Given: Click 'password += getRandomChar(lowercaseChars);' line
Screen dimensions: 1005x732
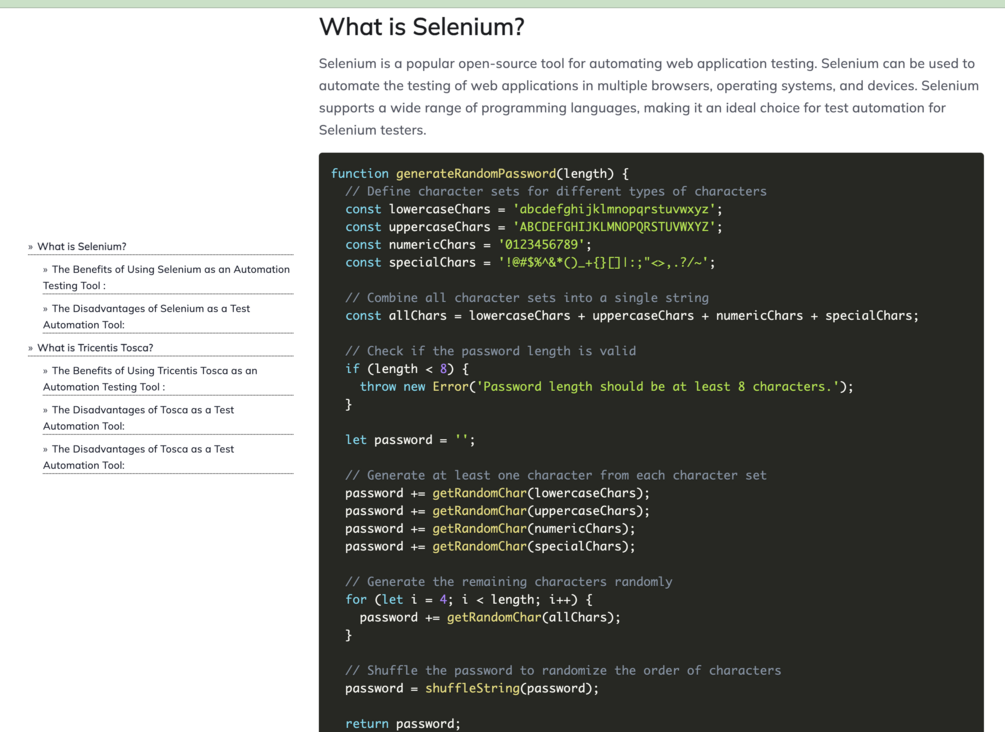Looking at the screenshot, I should 497,493.
